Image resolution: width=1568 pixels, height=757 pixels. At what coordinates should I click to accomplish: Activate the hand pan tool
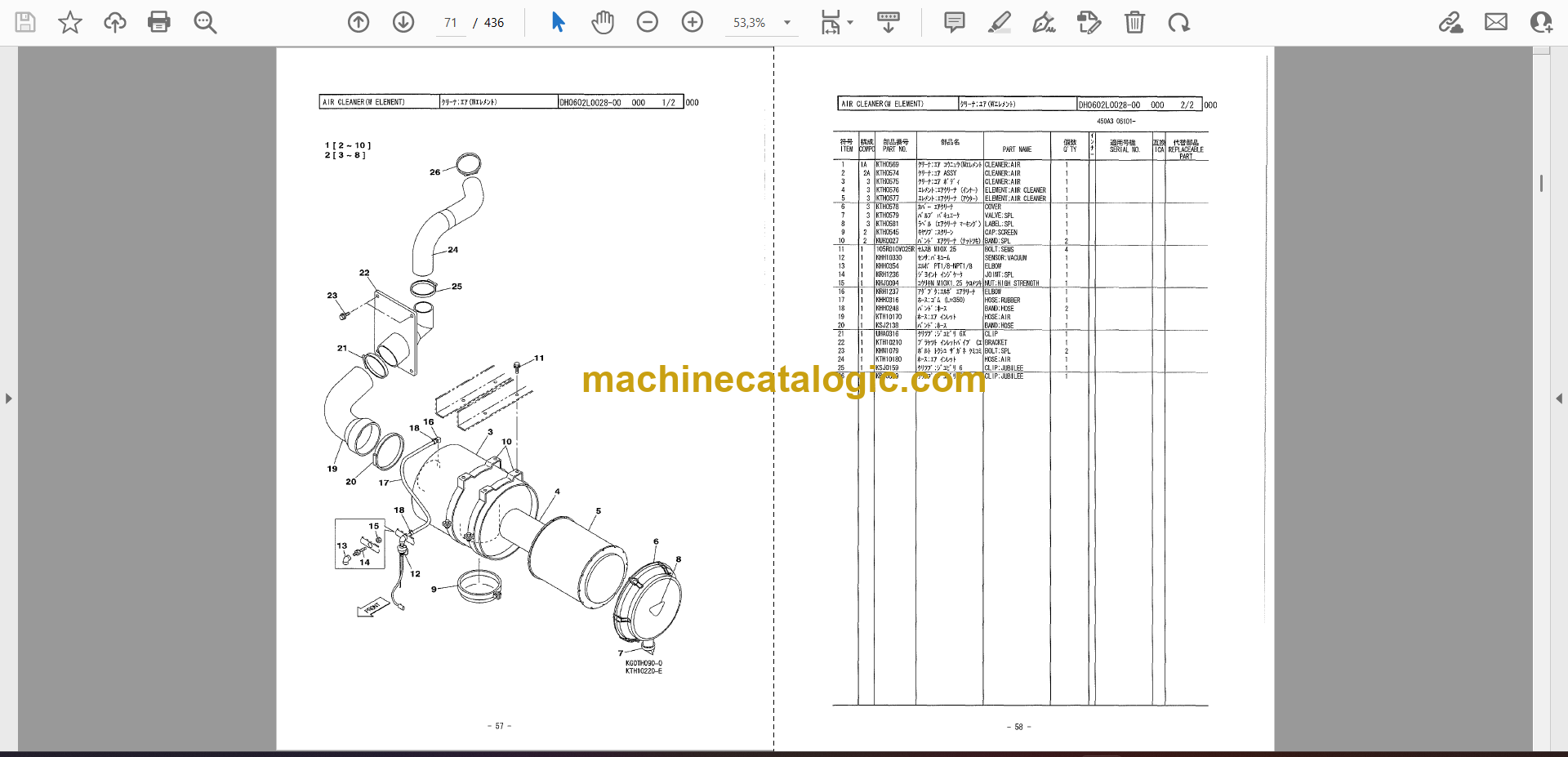(x=603, y=22)
